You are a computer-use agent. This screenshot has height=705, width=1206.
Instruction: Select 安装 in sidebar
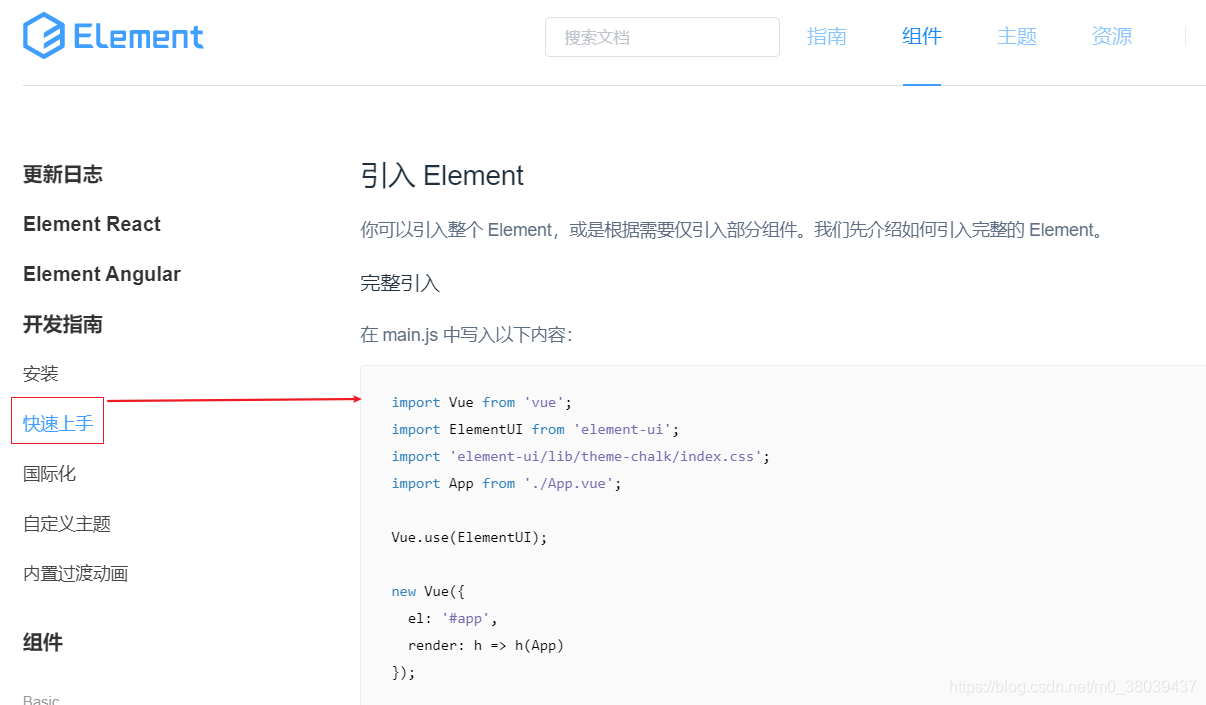tap(41, 374)
